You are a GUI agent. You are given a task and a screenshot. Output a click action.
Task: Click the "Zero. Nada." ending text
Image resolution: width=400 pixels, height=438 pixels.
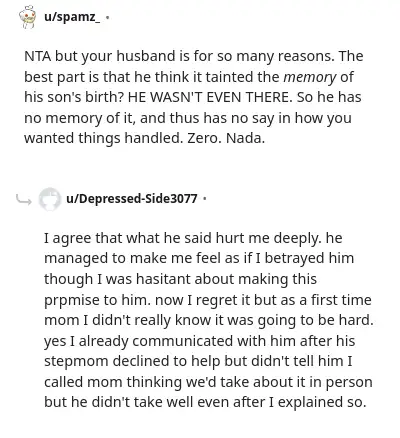[x=226, y=138]
